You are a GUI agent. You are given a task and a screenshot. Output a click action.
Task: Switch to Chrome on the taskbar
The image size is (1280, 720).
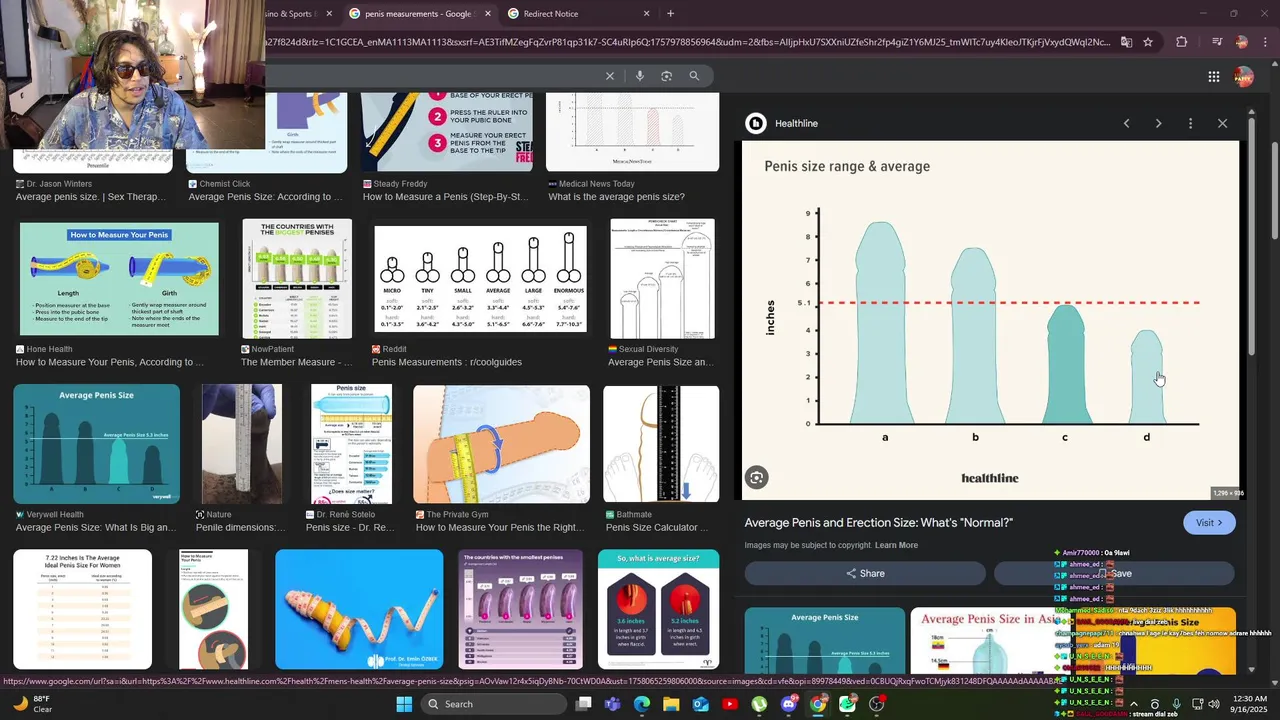[x=818, y=704]
